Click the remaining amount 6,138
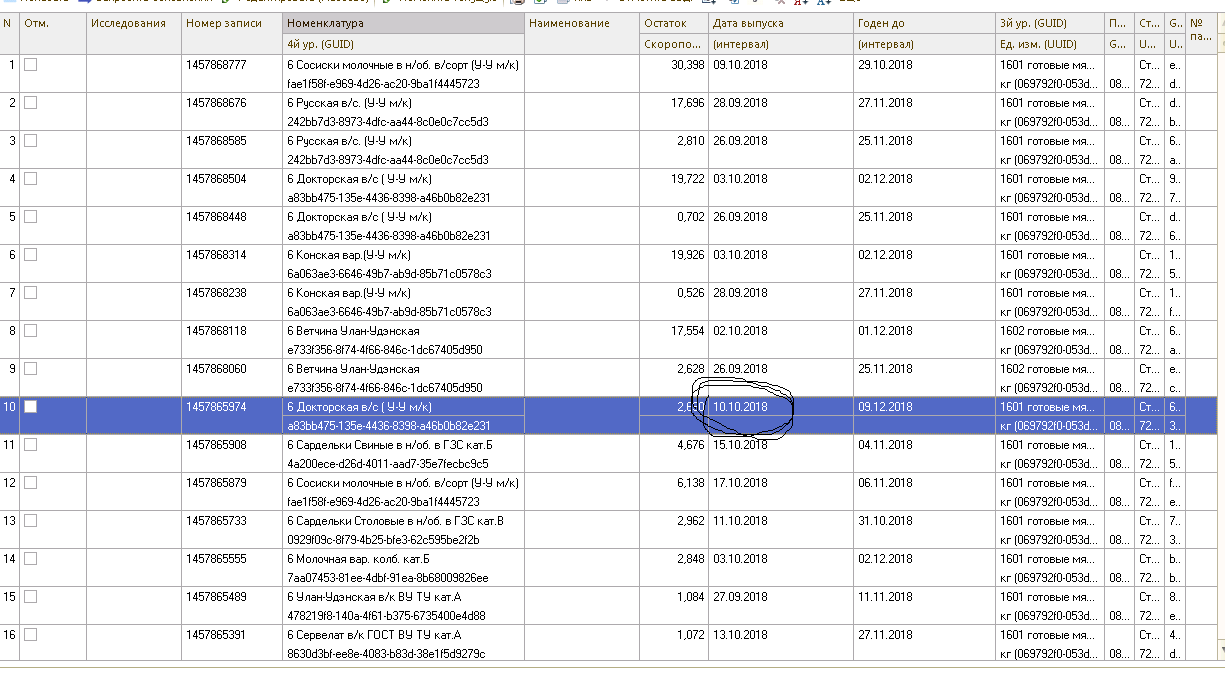The image size is (1225, 673). 691,483
